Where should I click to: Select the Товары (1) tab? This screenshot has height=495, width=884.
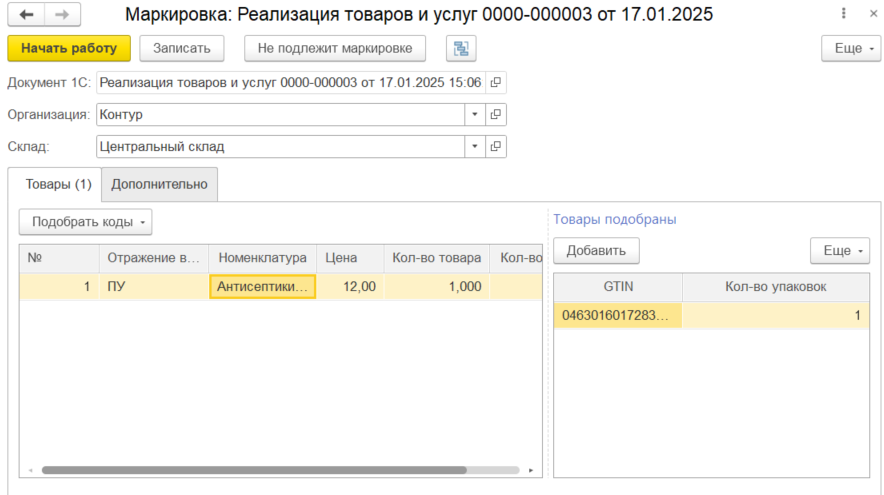(58, 184)
